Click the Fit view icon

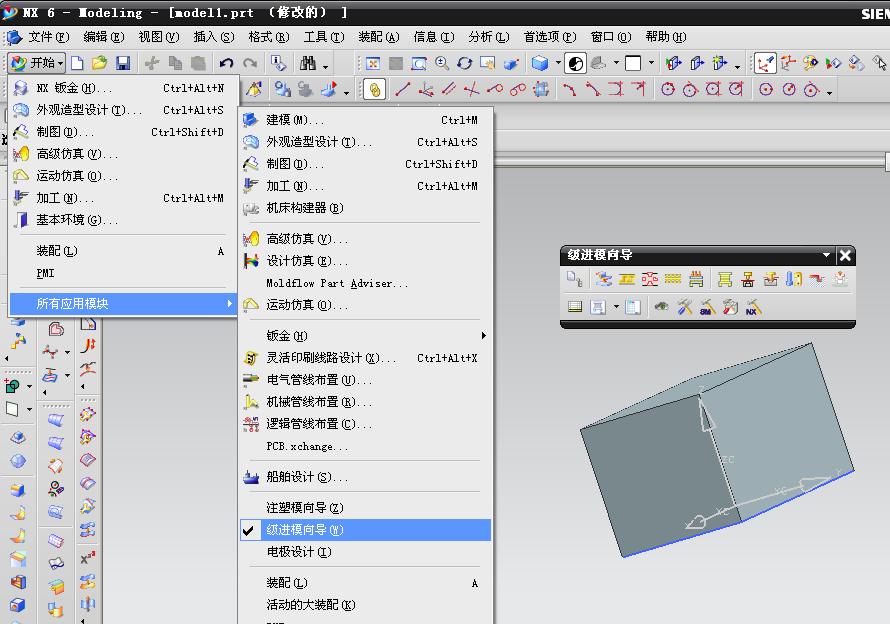pos(373,63)
